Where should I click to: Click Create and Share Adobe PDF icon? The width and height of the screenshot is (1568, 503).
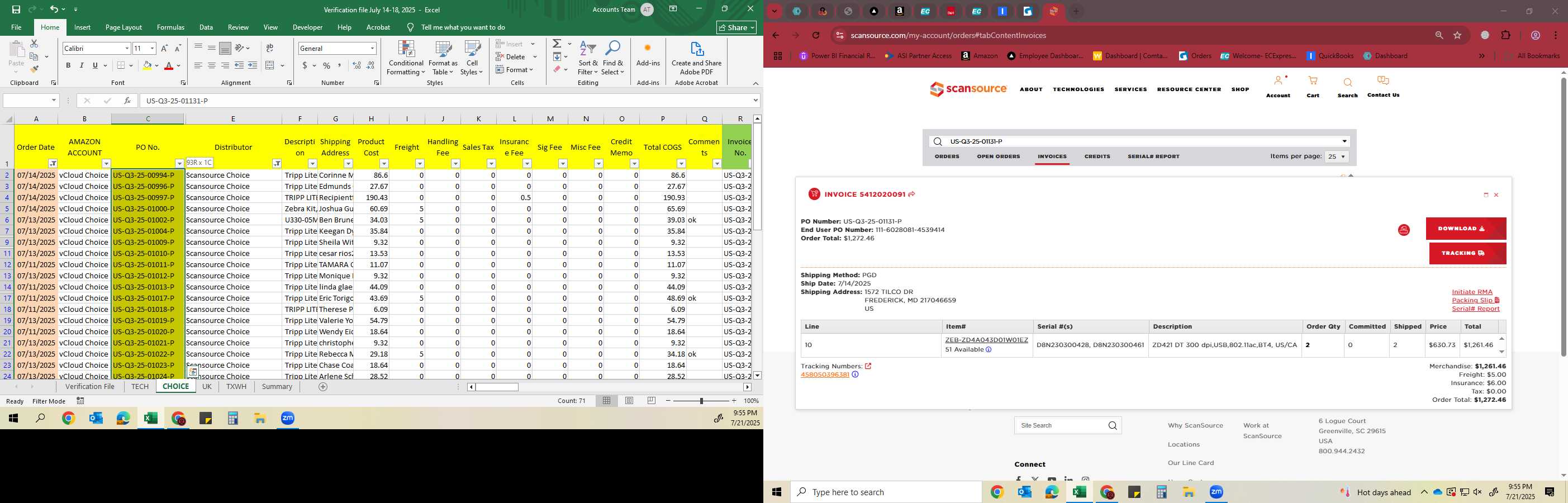point(696,59)
